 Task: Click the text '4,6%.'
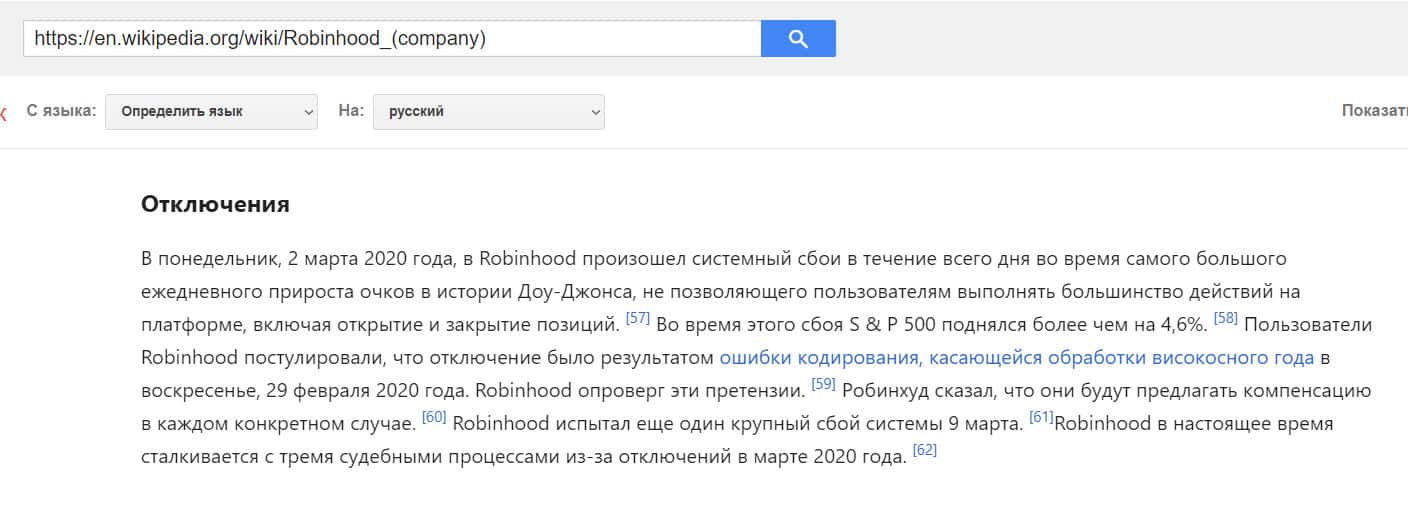[x=1182, y=325]
